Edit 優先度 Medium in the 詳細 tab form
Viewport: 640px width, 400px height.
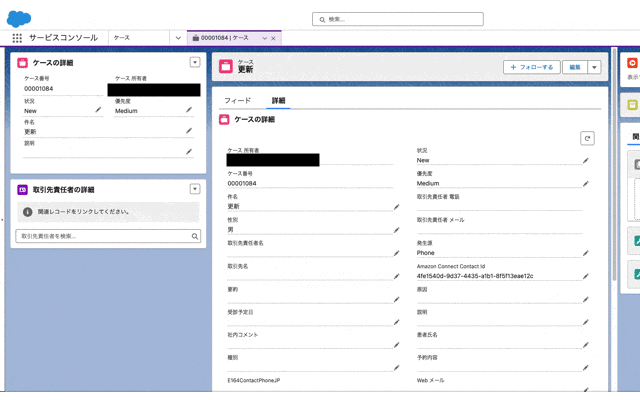click(x=586, y=184)
